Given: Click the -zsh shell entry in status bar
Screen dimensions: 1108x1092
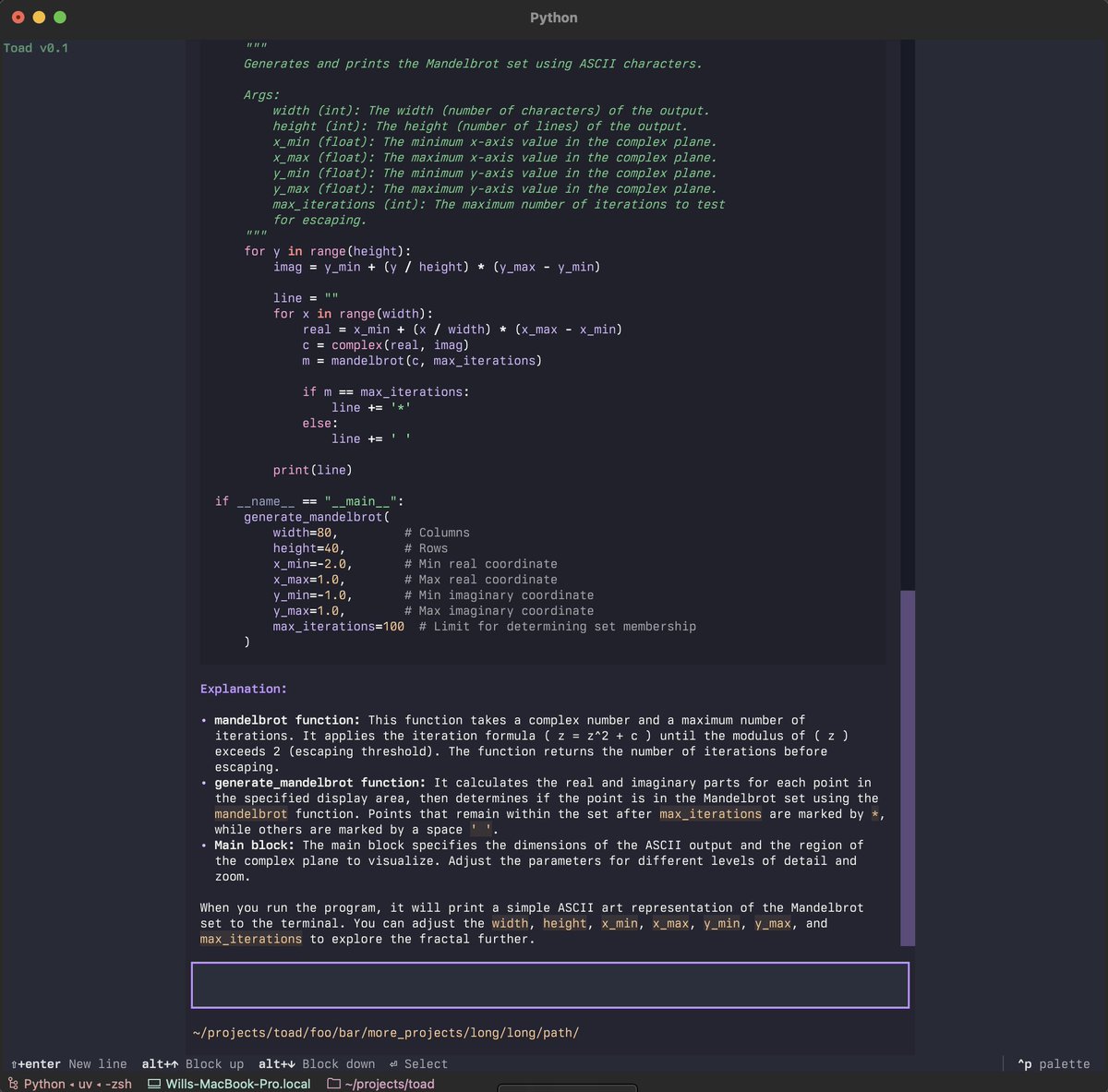Looking at the screenshot, I should [x=117, y=1084].
